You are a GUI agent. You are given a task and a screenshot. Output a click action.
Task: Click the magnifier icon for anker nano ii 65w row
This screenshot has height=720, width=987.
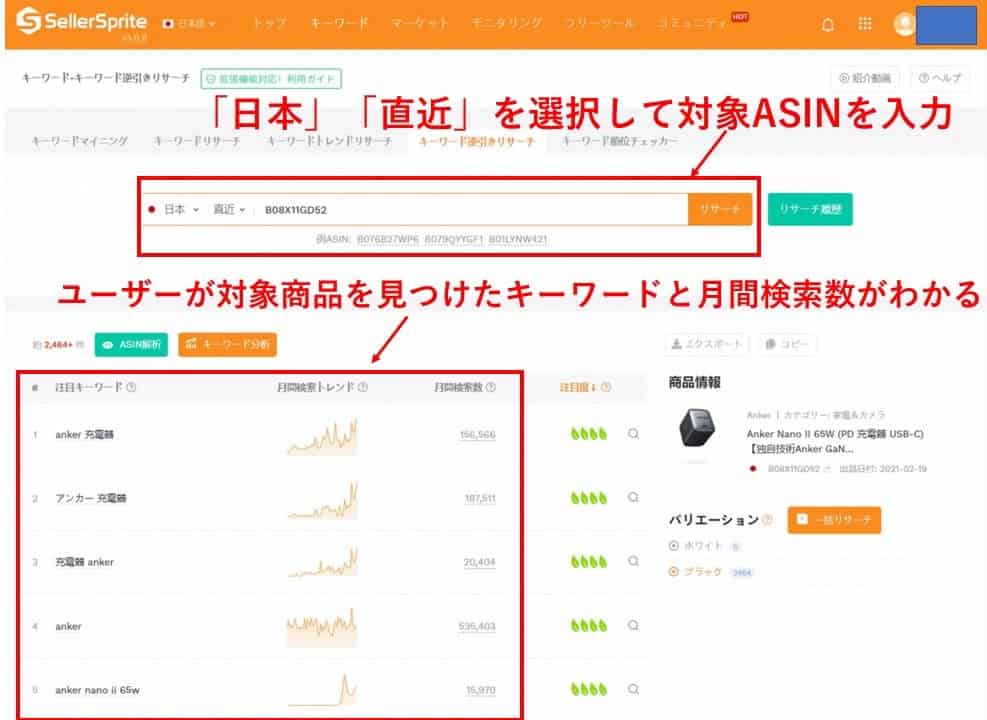[x=633, y=689]
